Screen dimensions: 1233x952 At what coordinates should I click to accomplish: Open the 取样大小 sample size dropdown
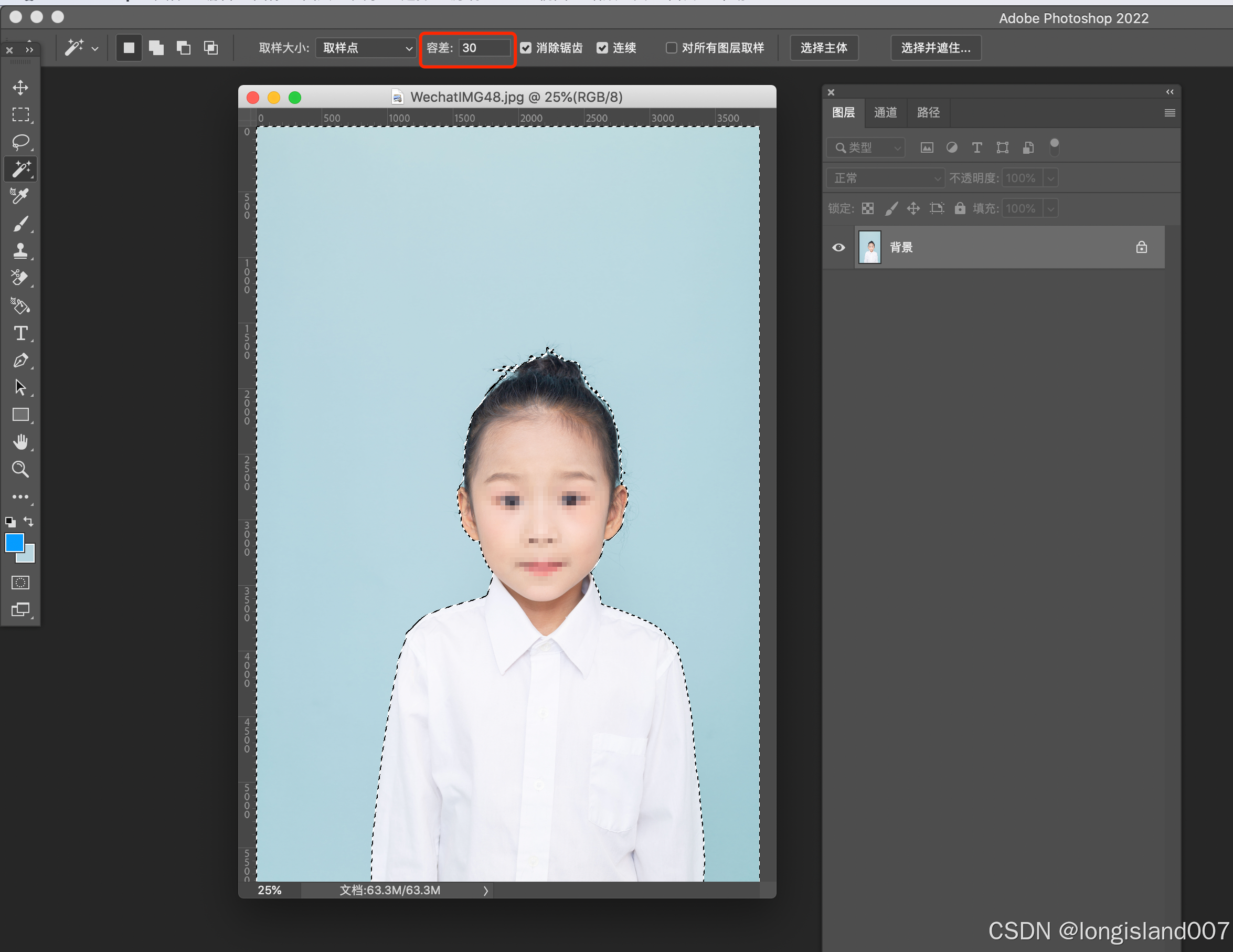(x=366, y=48)
